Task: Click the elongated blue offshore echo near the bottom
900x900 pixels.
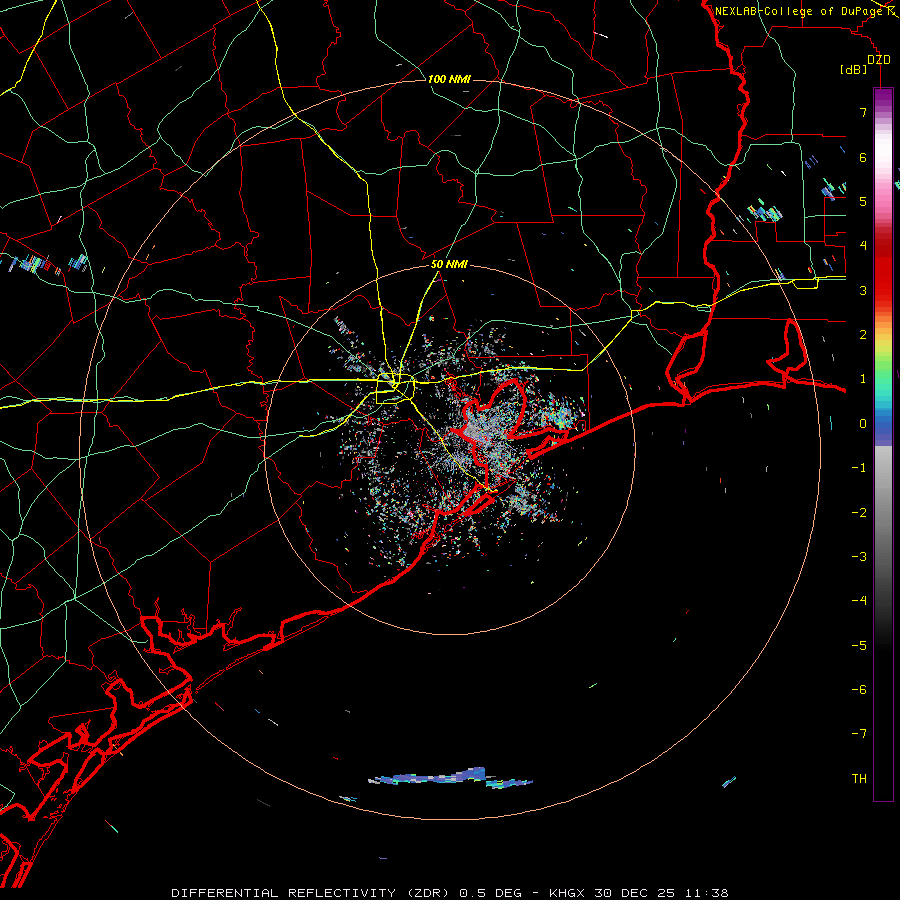Action: pyautogui.click(x=451, y=778)
